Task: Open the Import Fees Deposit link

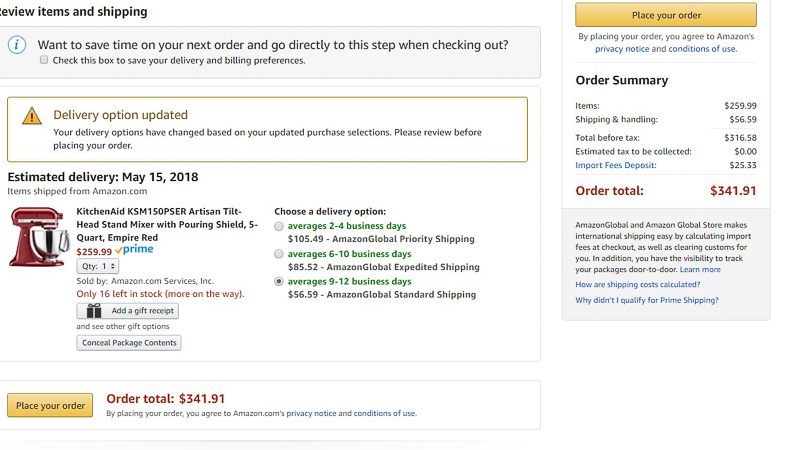Action: tap(616, 165)
